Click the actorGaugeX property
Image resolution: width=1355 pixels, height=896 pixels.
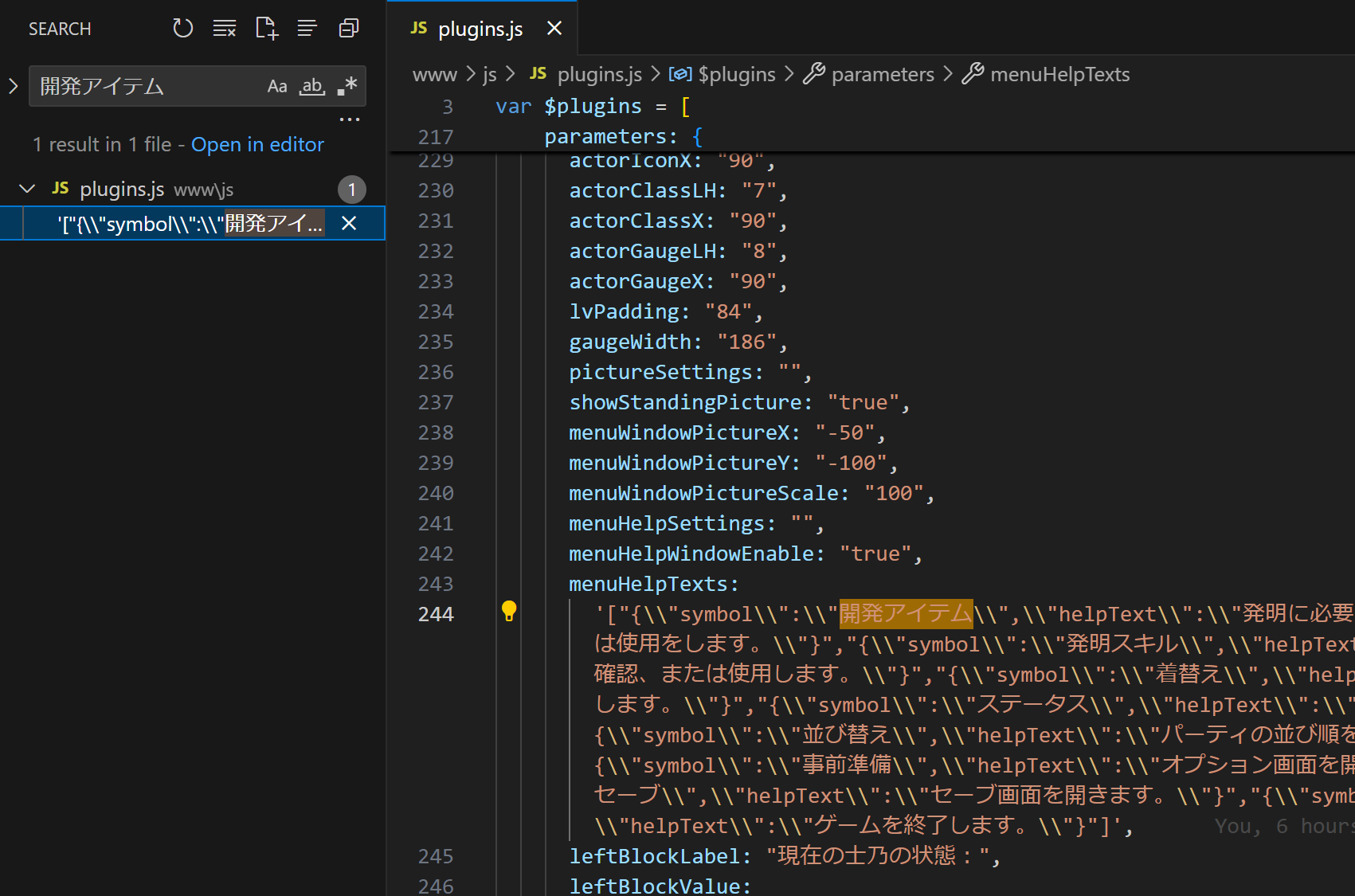[x=636, y=281]
